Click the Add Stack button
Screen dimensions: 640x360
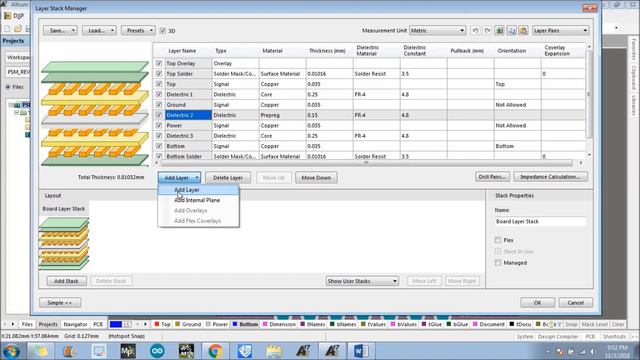click(x=66, y=281)
